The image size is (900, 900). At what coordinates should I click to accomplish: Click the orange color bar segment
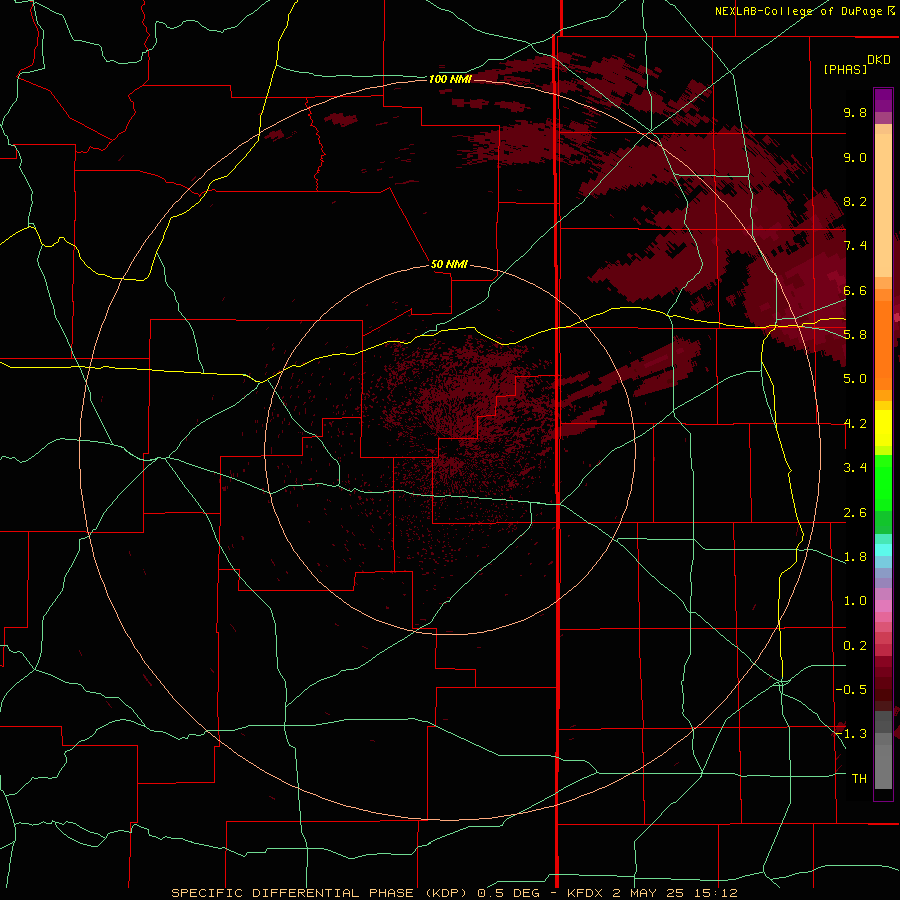pos(883,344)
